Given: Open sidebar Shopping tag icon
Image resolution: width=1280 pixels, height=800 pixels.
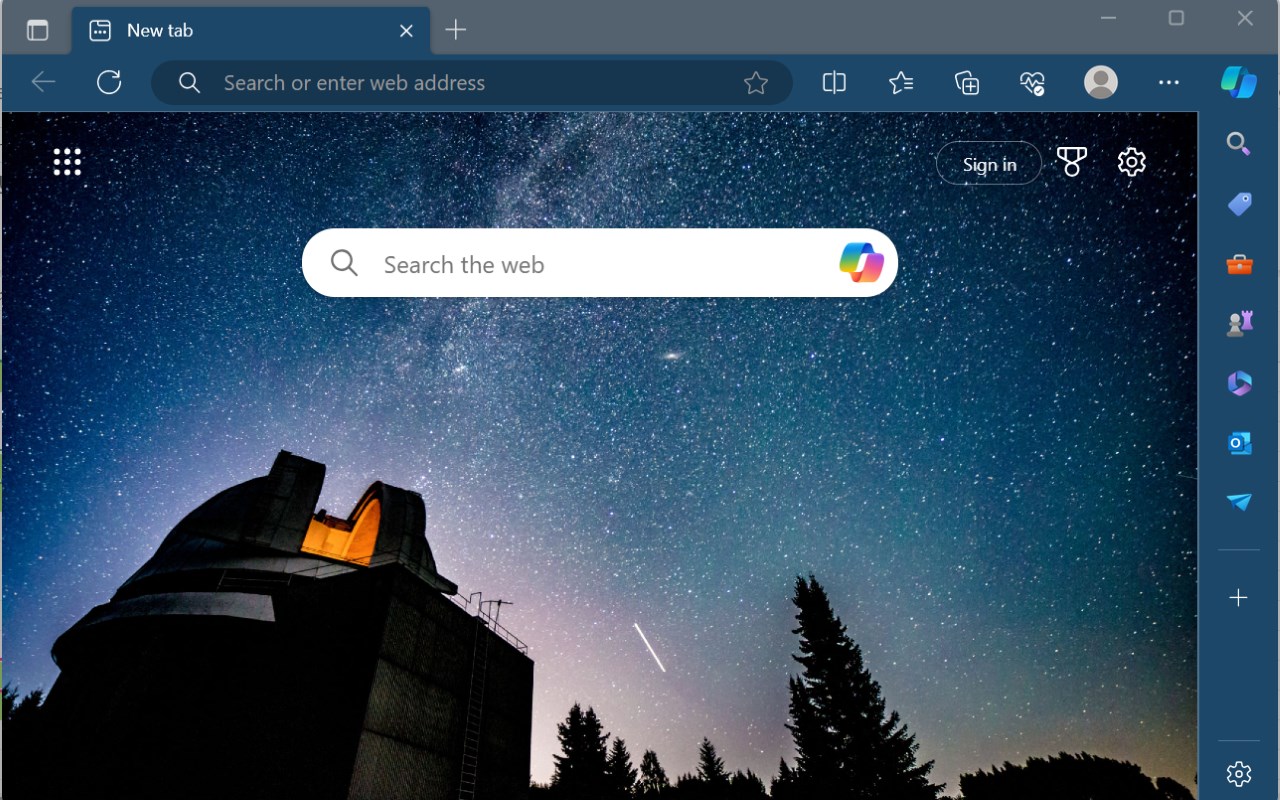Looking at the screenshot, I should pyautogui.click(x=1239, y=204).
